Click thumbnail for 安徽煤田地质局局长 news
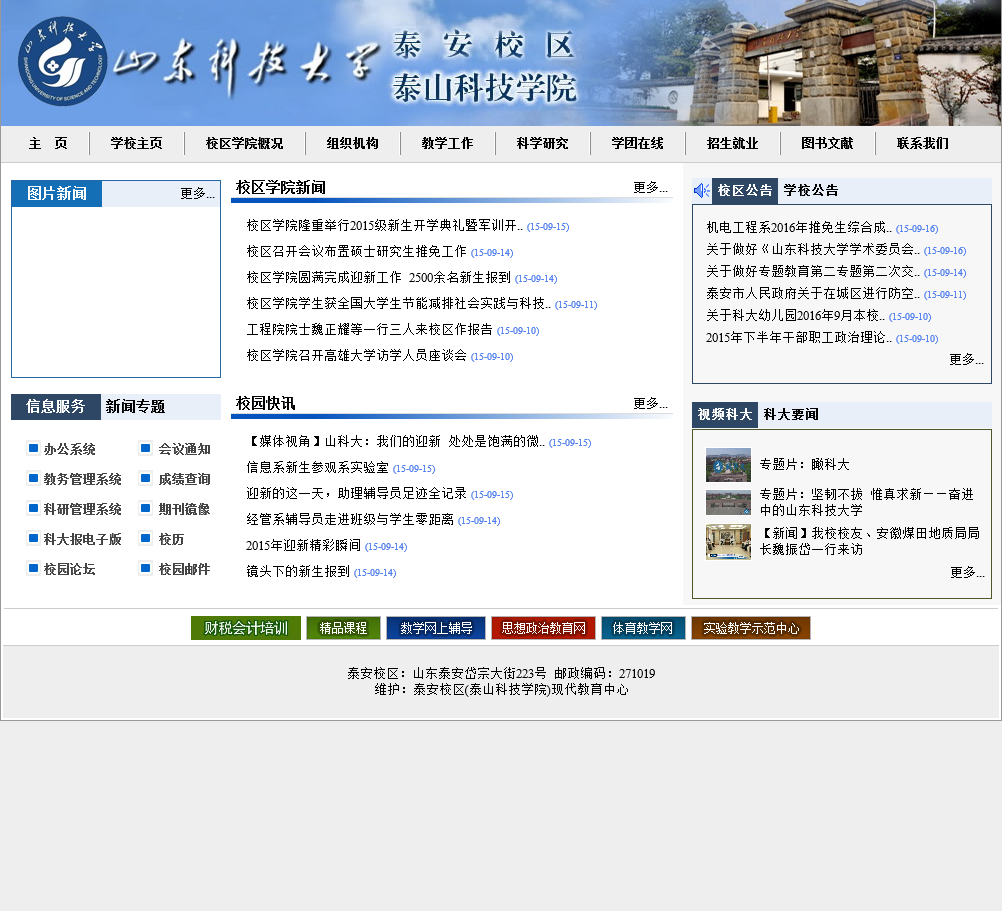Image resolution: width=1002 pixels, height=911 pixels. pyautogui.click(x=728, y=542)
